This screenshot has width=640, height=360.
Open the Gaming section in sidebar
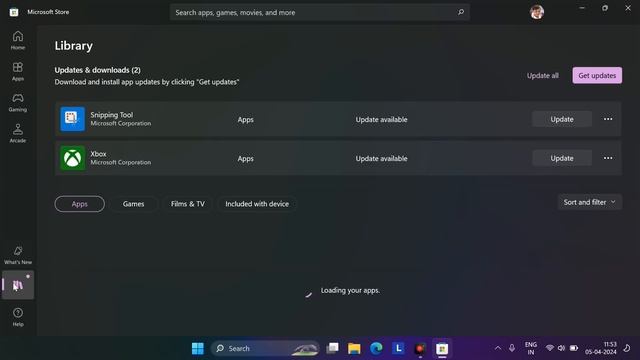[x=18, y=102]
